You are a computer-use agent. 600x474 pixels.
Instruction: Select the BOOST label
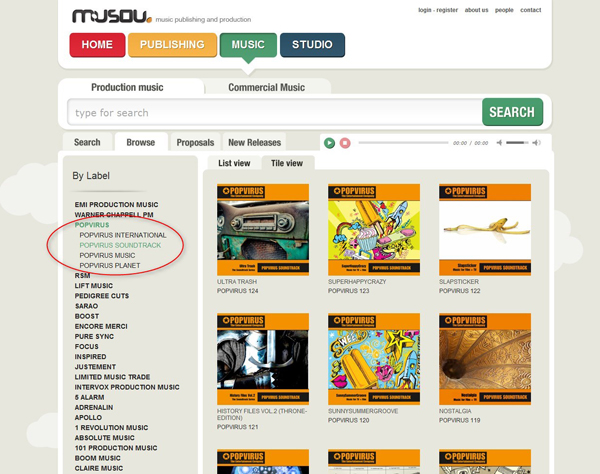pyautogui.click(x=87, y=316)
